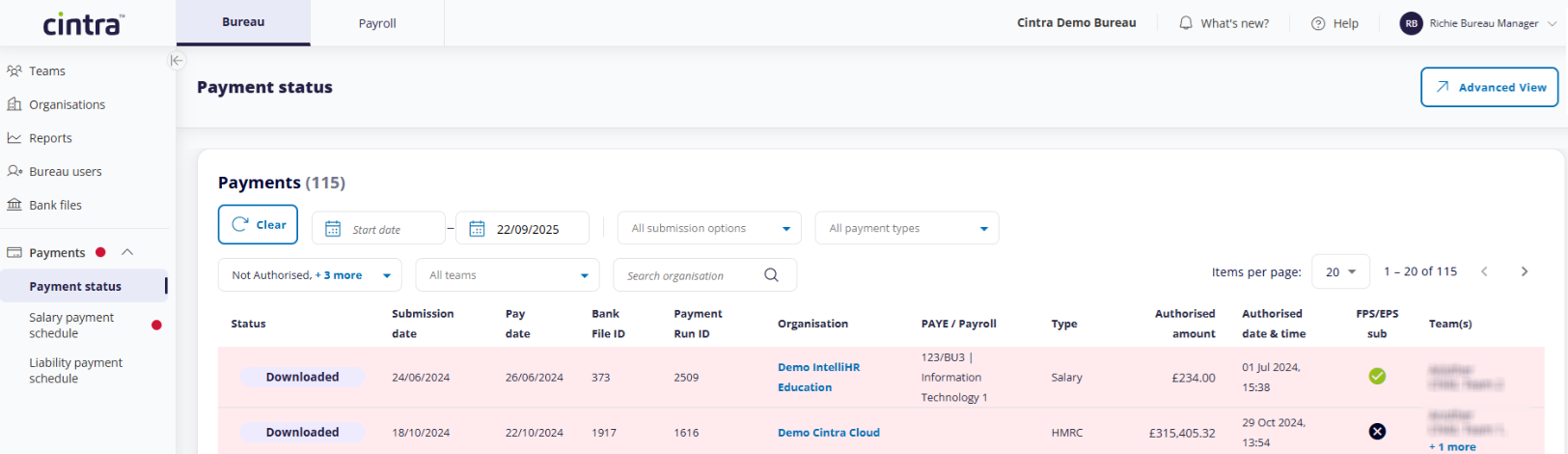Image resolution: width=1568 pixels, height=454 pixels.
Task: Click the Cintra logo
Action: (x=83, y=23)
